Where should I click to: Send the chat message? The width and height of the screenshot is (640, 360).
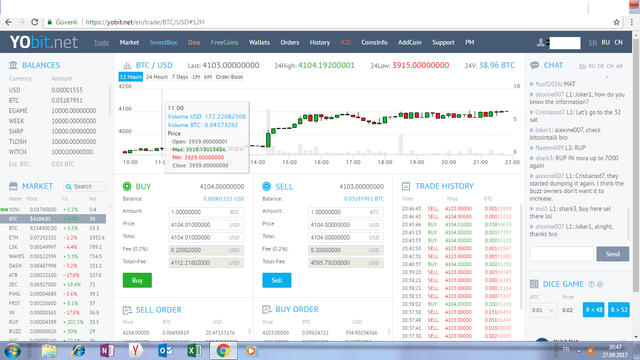point(612,254)
